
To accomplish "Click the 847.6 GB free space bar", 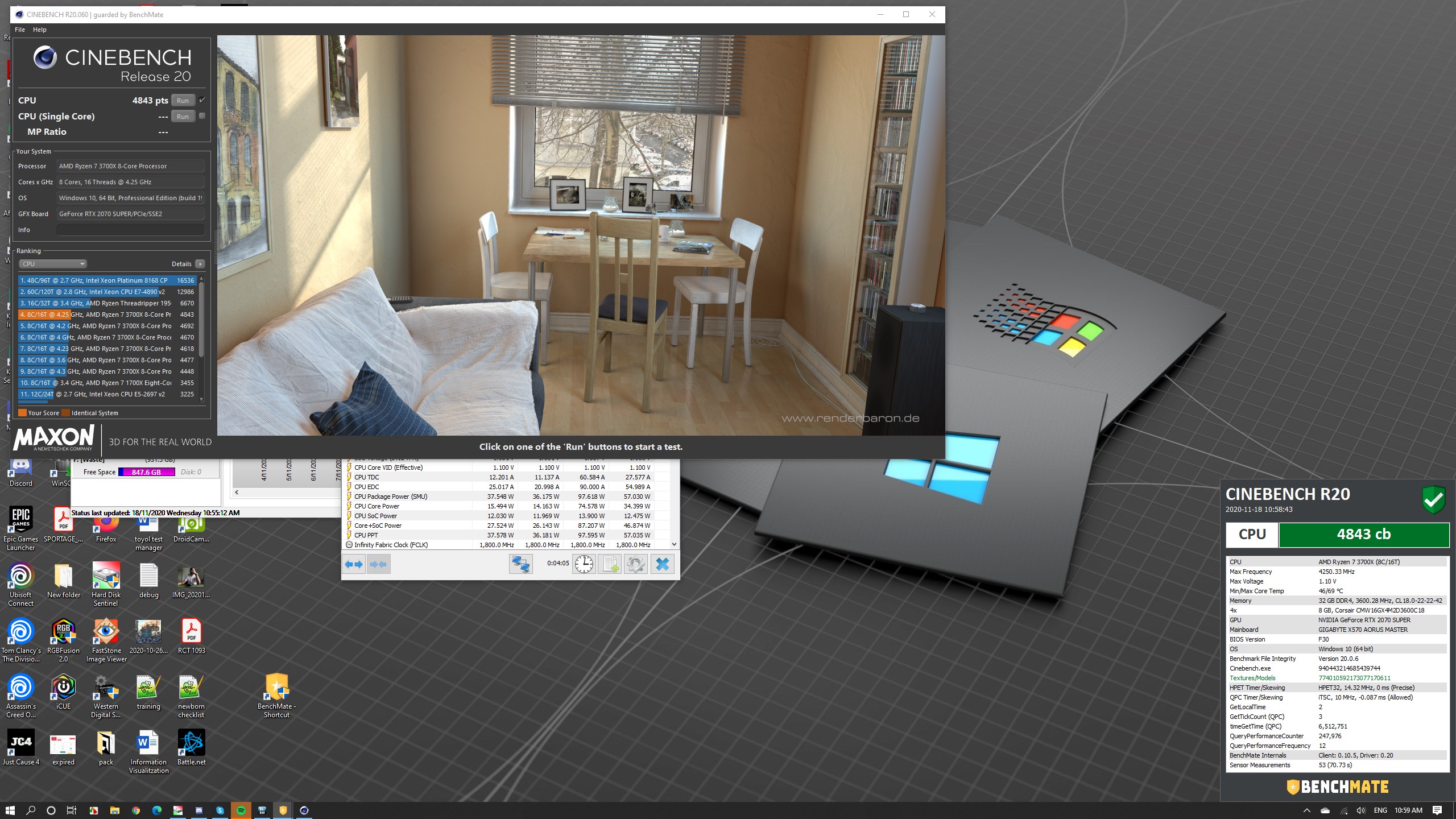I will pyautogui.click(x=147, y=472).
